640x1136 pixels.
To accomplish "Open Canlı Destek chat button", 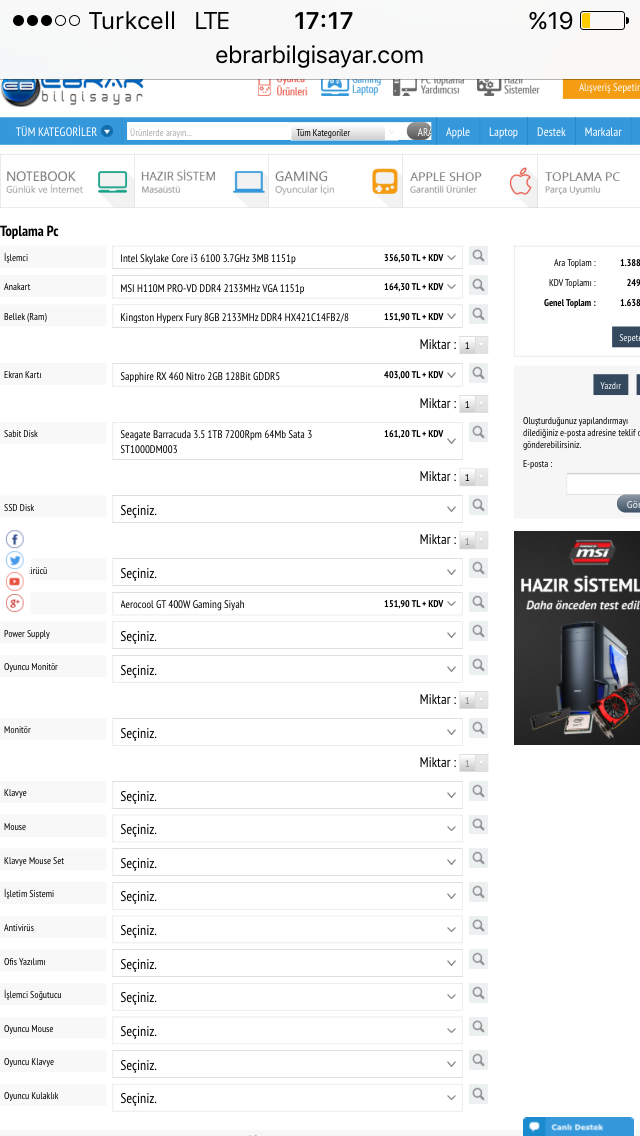I will [578, 1127].
